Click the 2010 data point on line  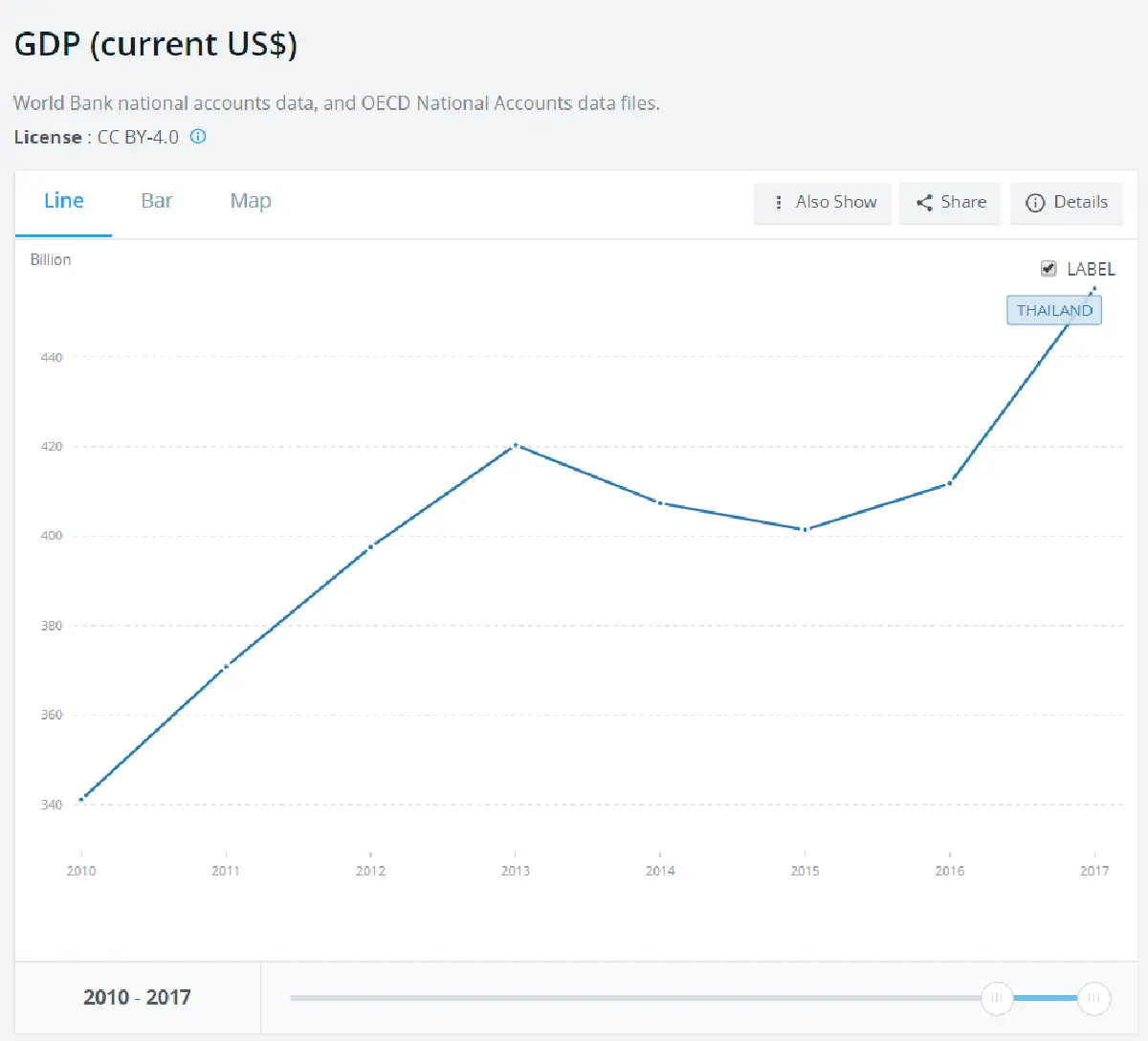(x=81, y=799)
